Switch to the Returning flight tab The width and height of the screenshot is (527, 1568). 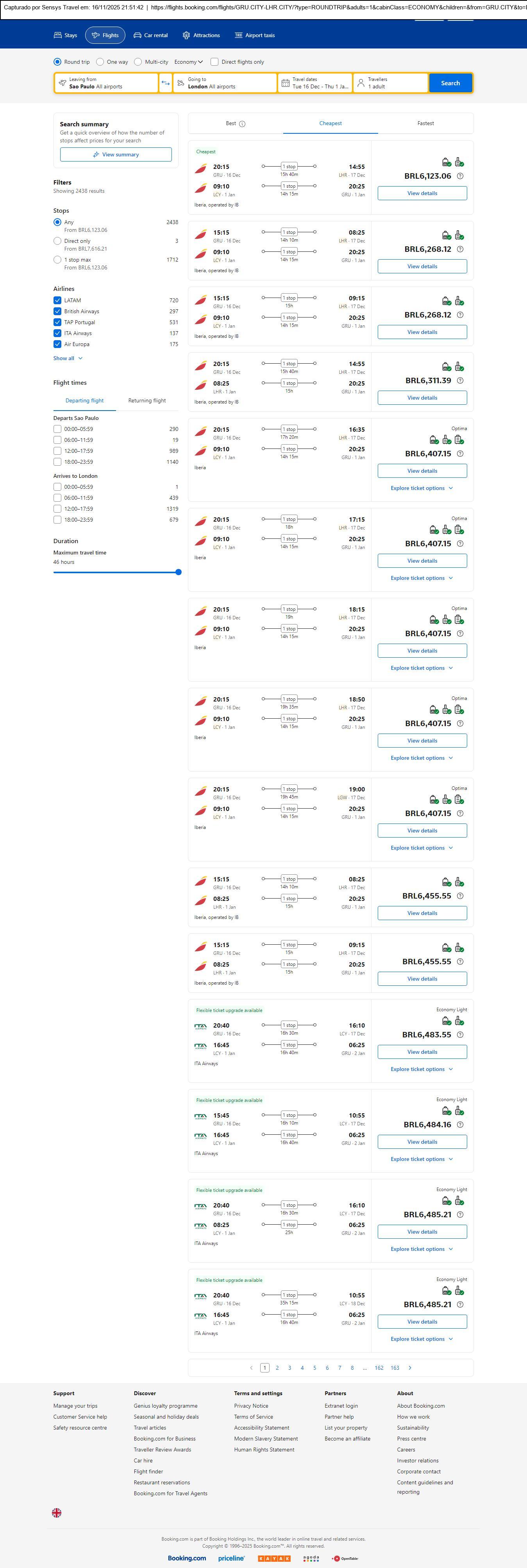146,400
